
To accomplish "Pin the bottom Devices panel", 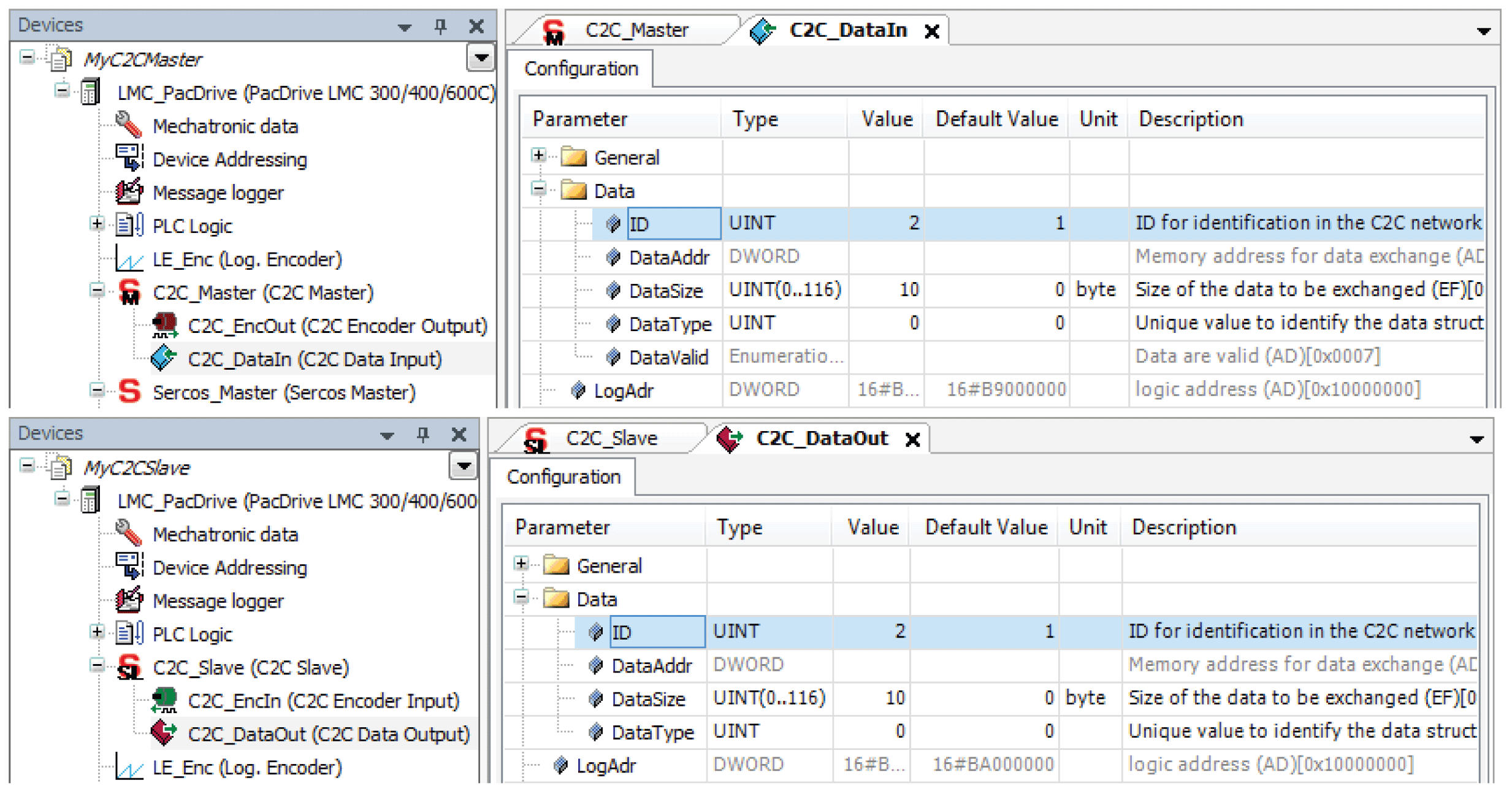I will coord(422,434).
